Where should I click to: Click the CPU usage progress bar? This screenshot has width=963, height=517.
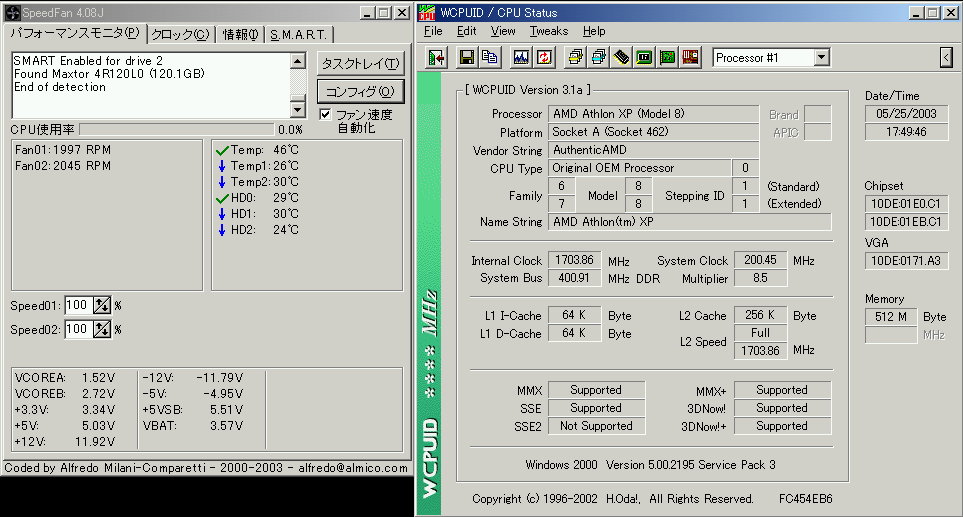pos(177,130)
